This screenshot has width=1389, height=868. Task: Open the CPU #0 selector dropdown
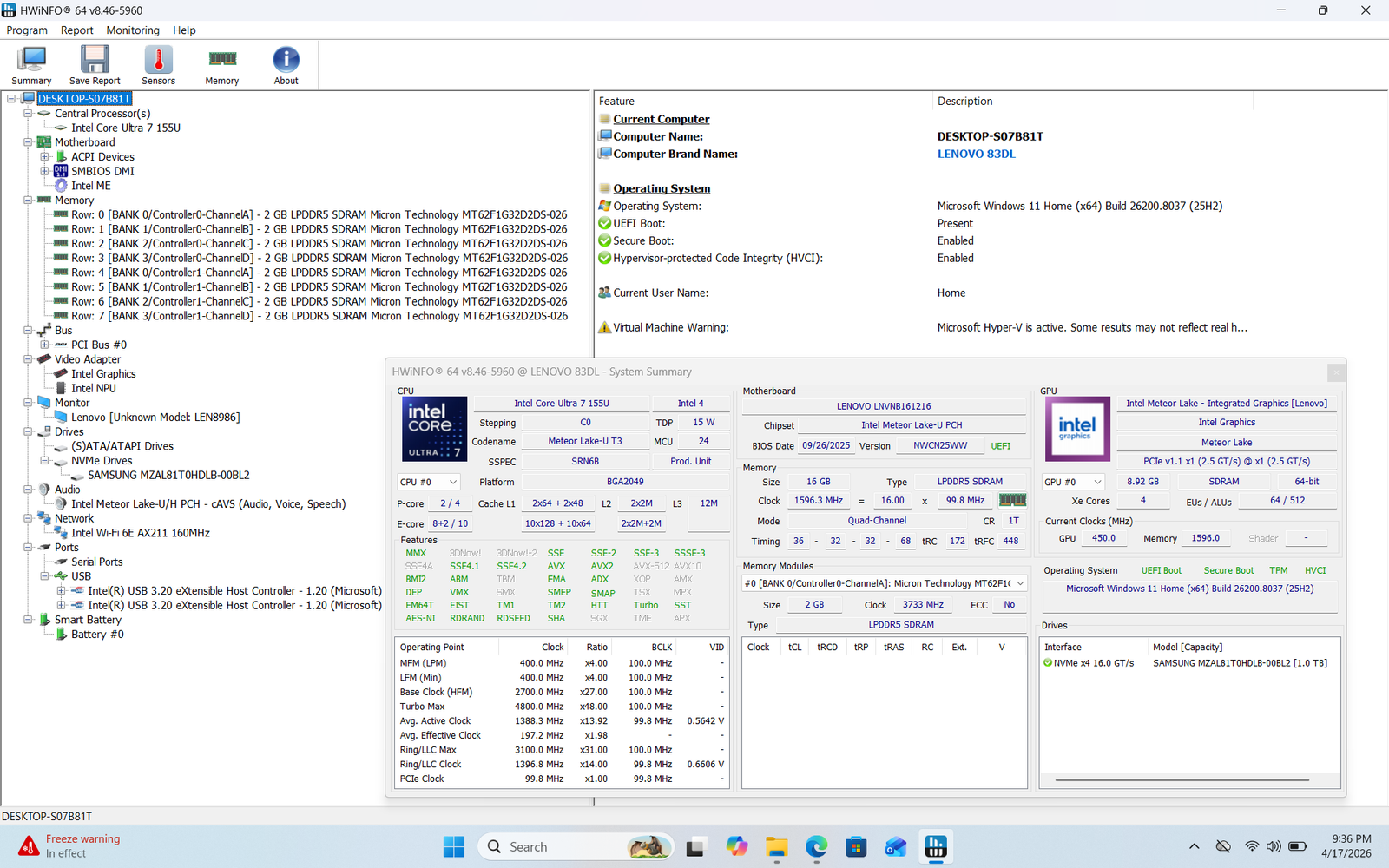pos(428,482)
